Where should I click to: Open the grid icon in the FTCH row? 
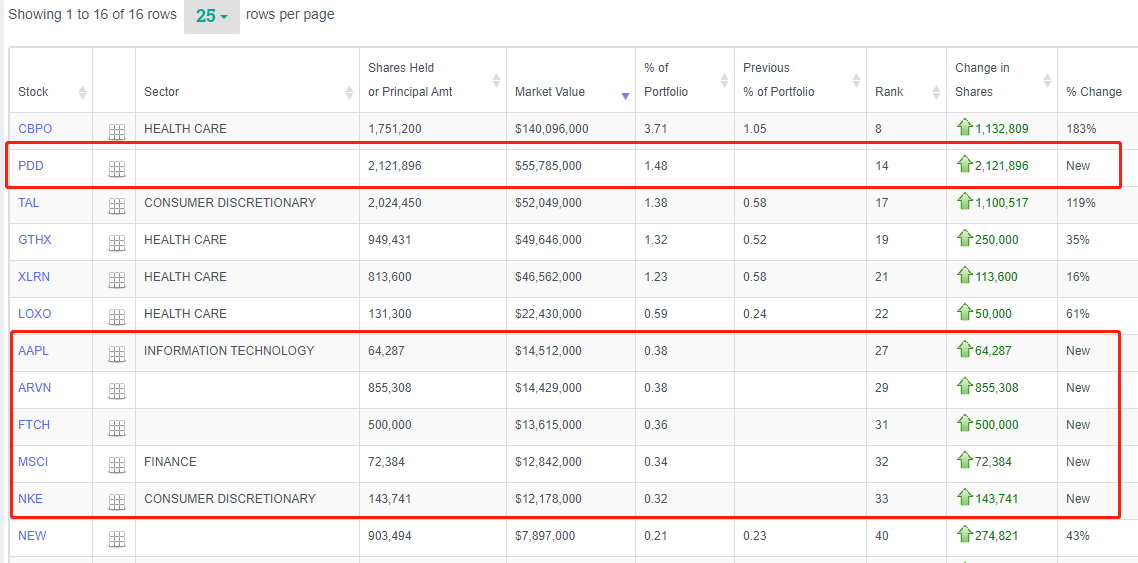(117, 428)
